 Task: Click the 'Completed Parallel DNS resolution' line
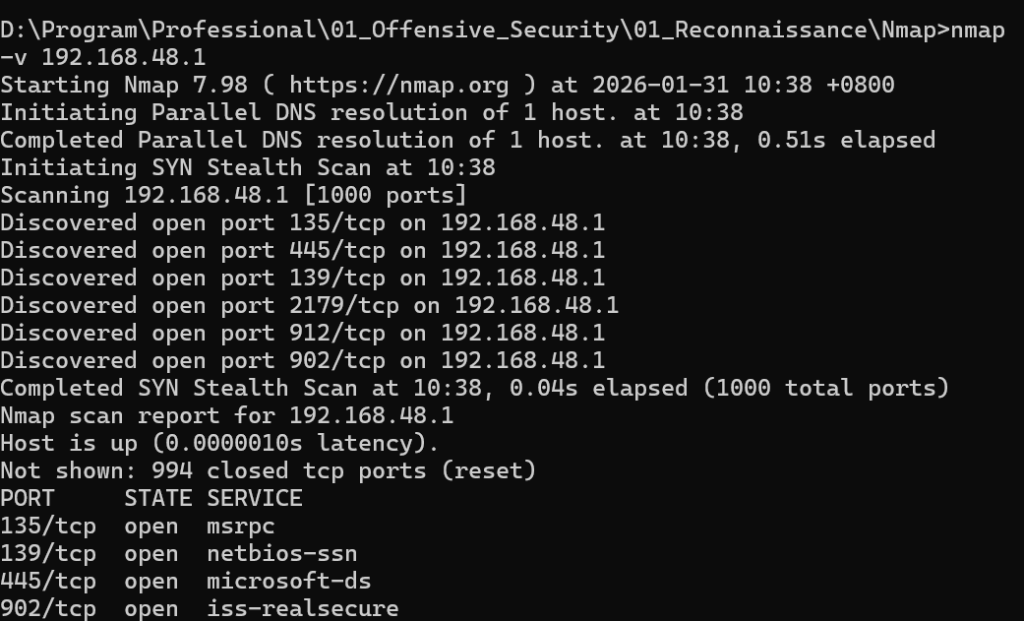(x=467, y=140)
